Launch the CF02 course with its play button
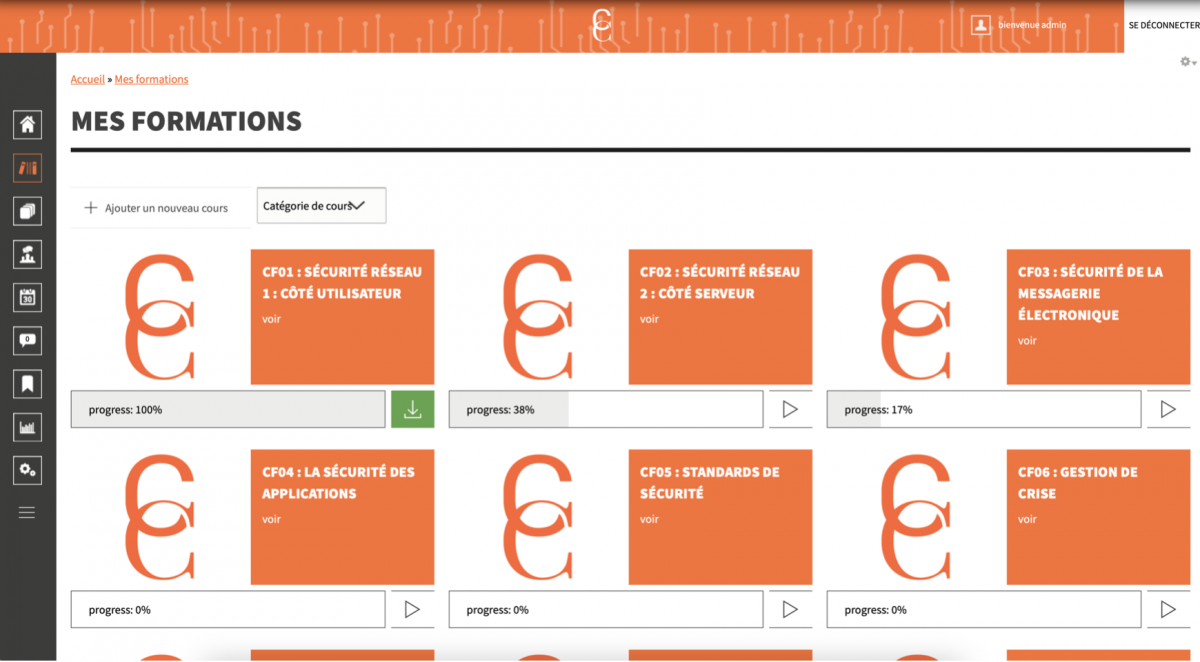Image resolution: width=1200 pixels, height=662 pixels. coord(790,409)
